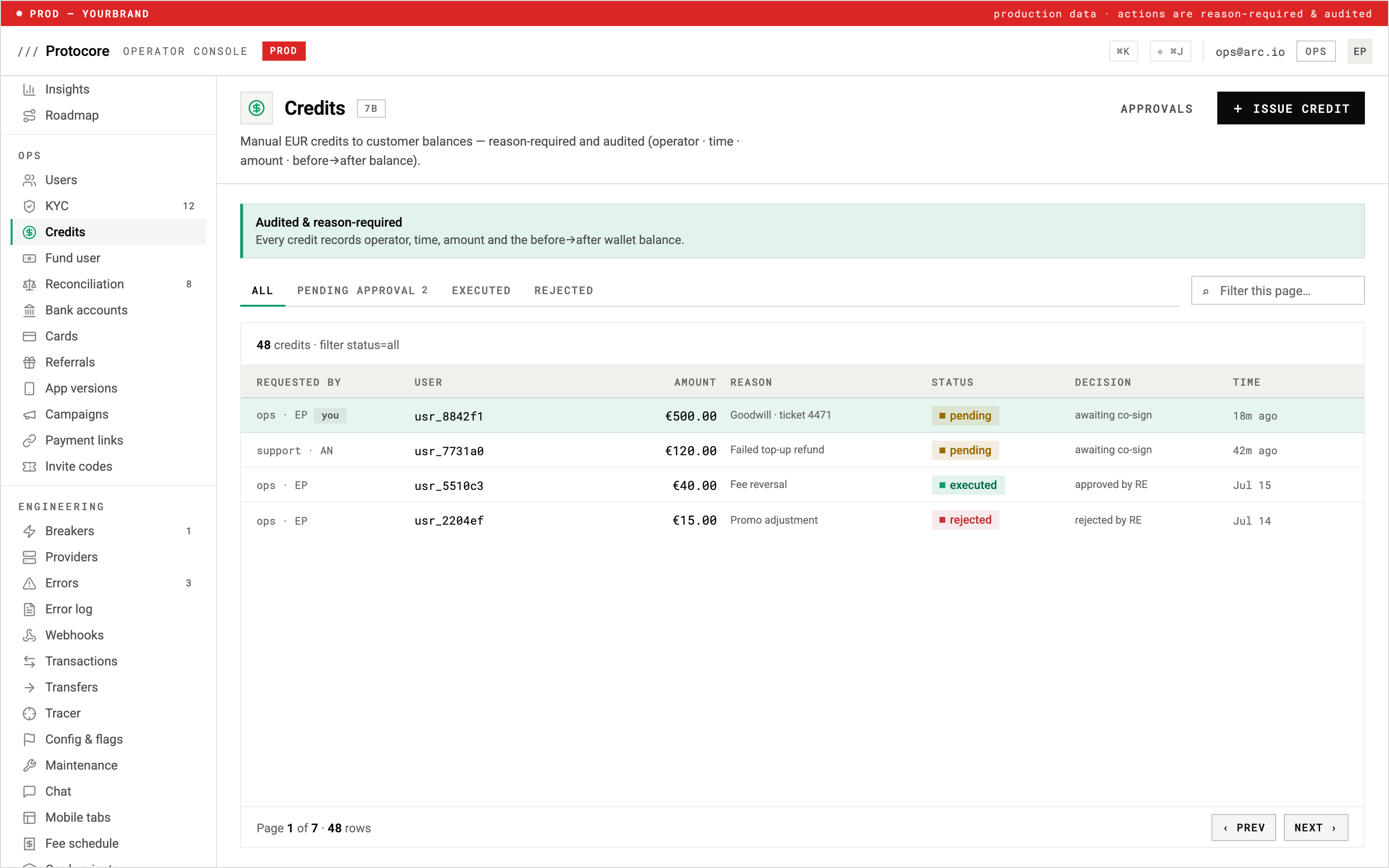Click the €500.00 amount cell

[x=691, y=416]
